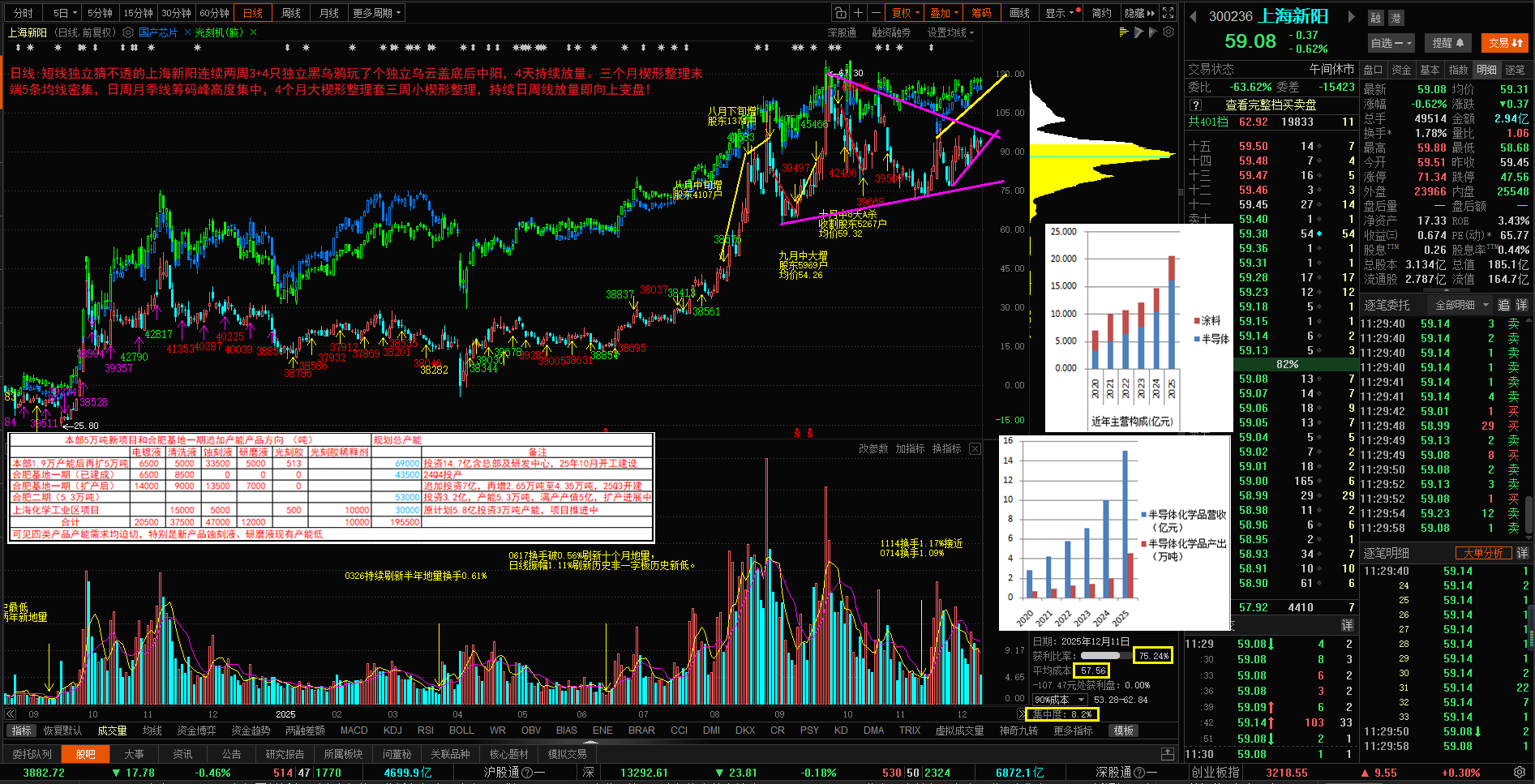Screen dimensions: 1535x784
Task: Toggle 隐藏 side panel
Action: [1139, 13]
